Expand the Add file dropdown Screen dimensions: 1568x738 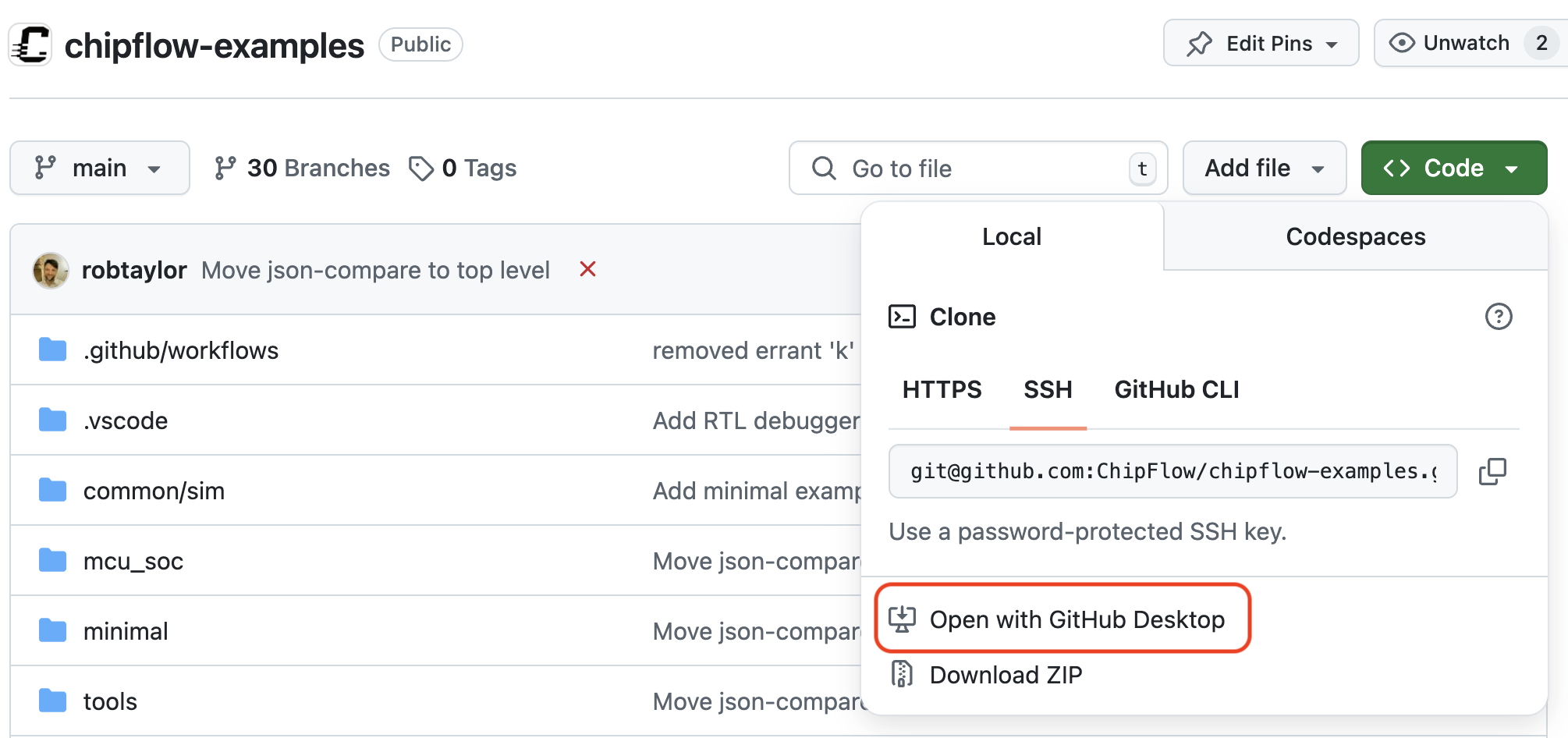[x=1264, y=168]
